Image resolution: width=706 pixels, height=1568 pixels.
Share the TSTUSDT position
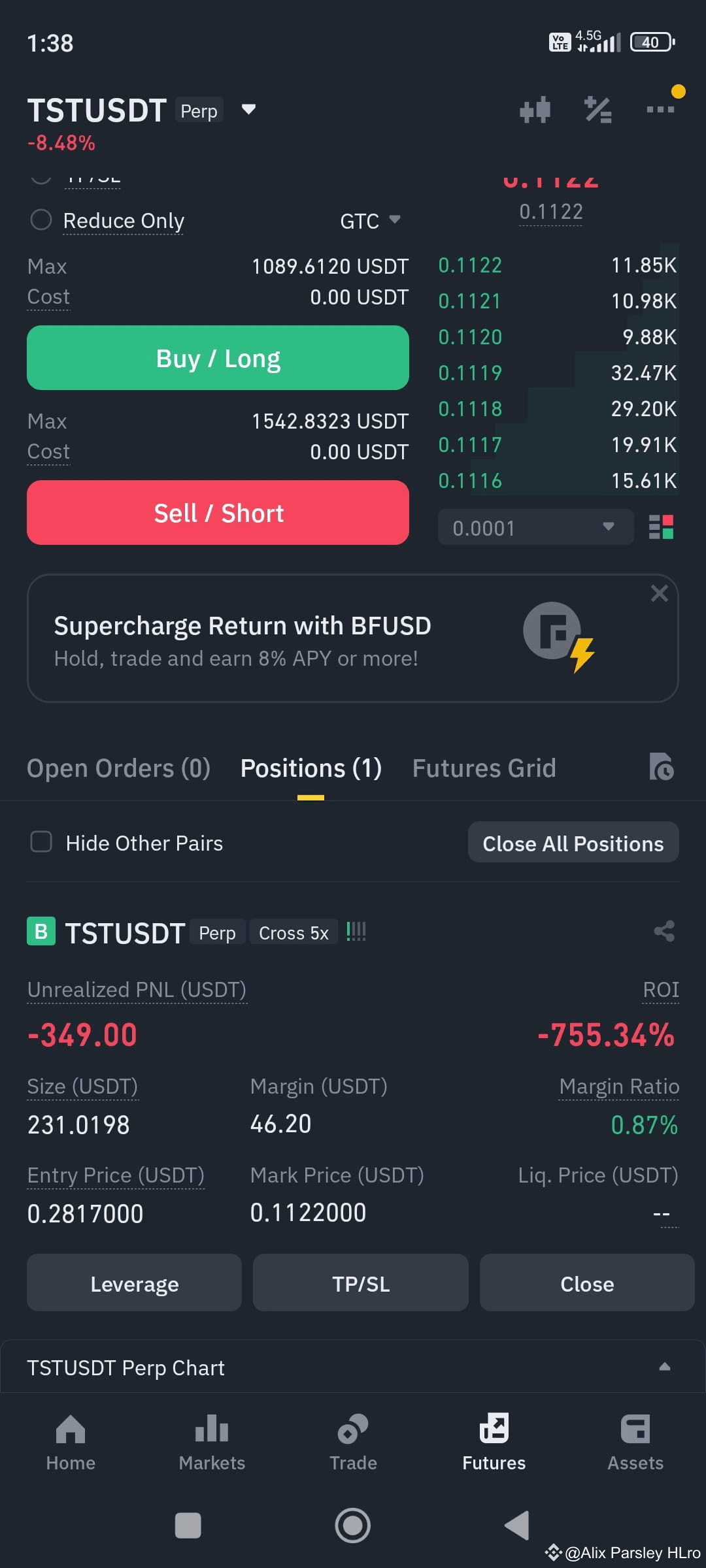tap(664, 931)
